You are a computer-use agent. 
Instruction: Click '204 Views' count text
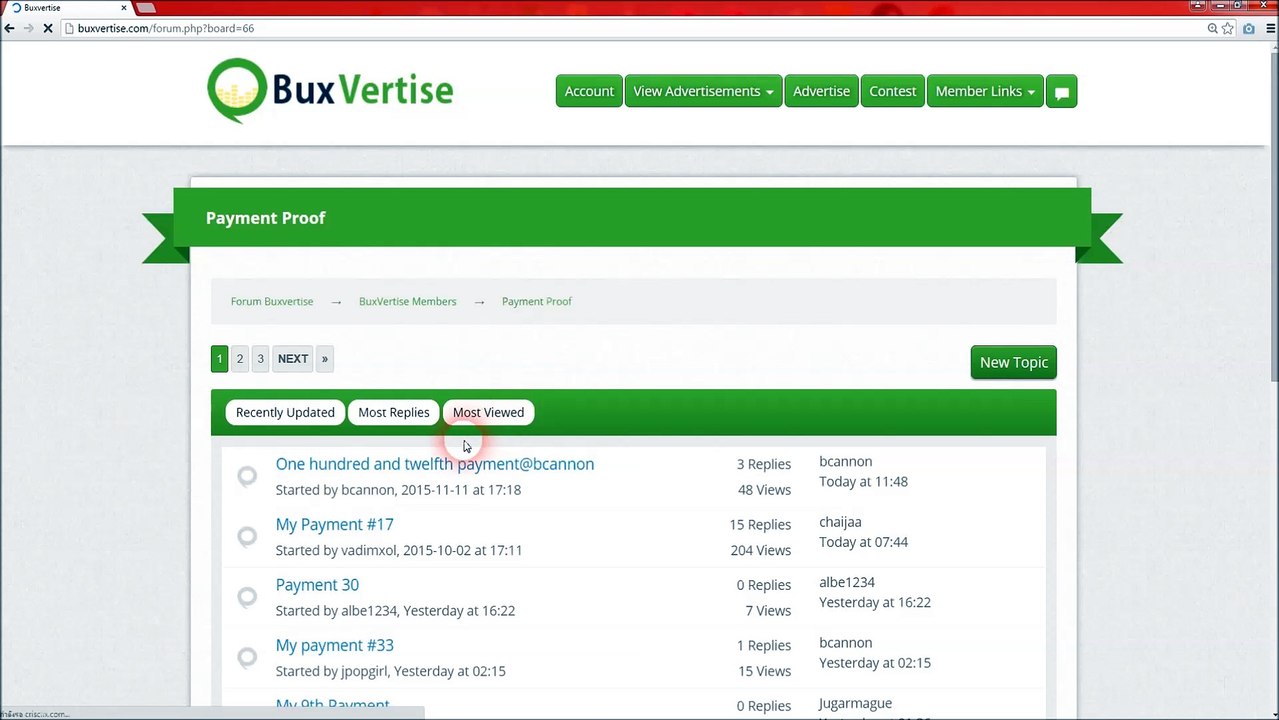(760, 550)
